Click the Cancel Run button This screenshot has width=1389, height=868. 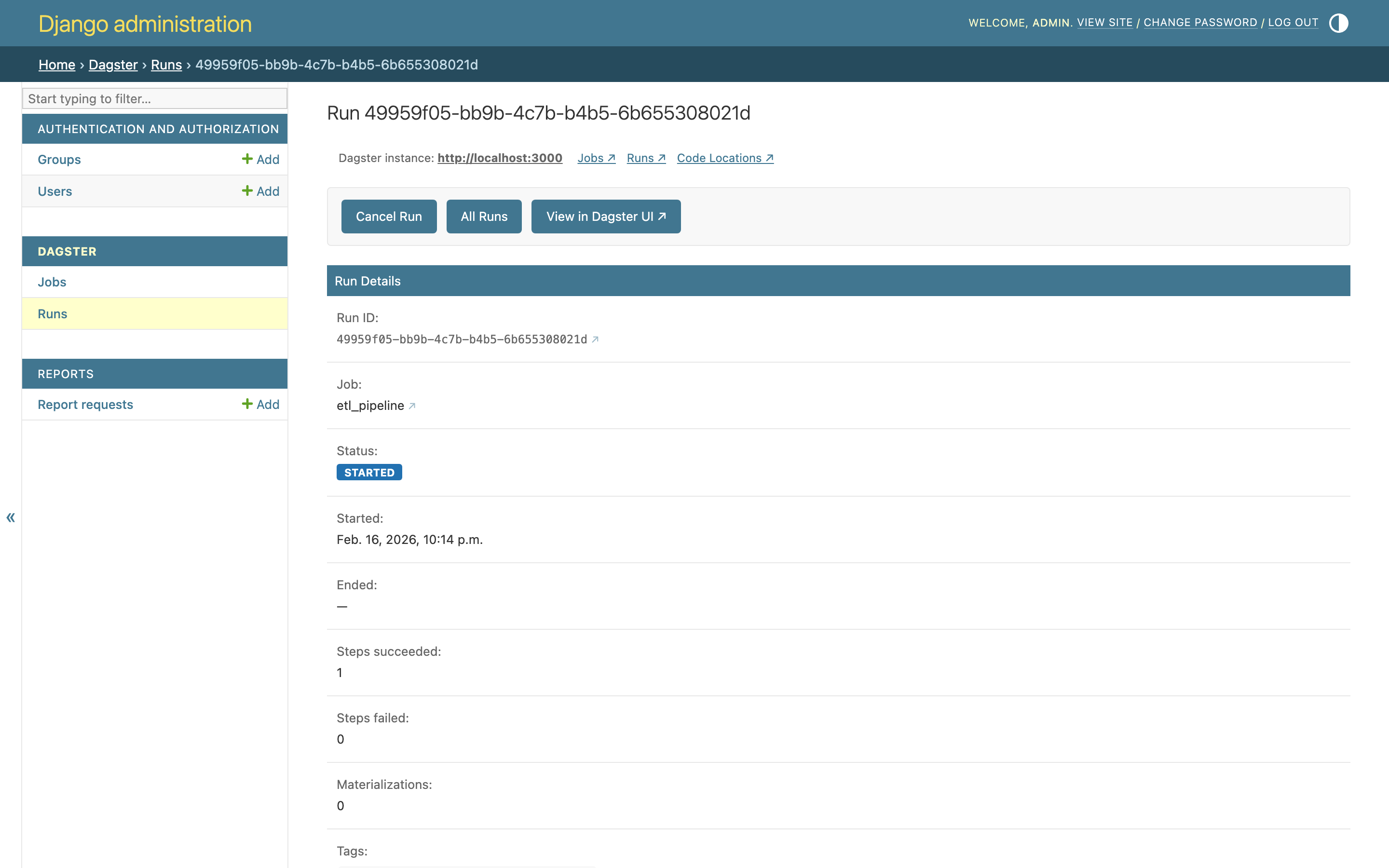[x=389, y=217]
